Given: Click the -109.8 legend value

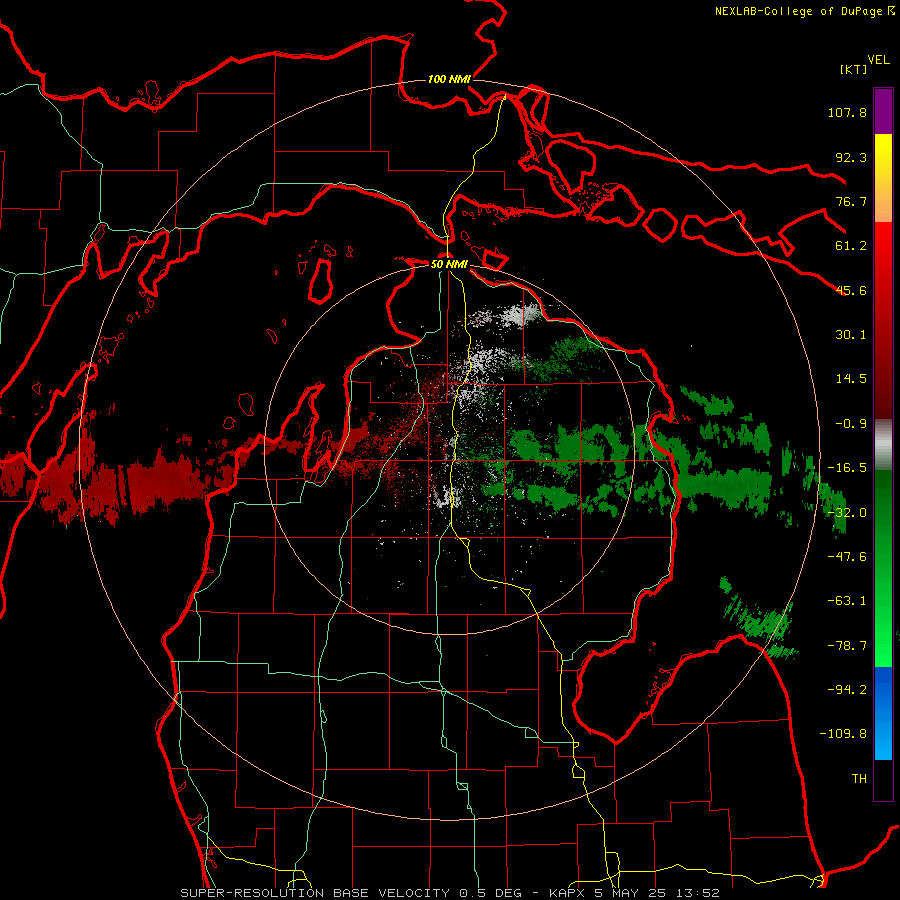Looking at the screenshot, I should (x=843, y=734).
